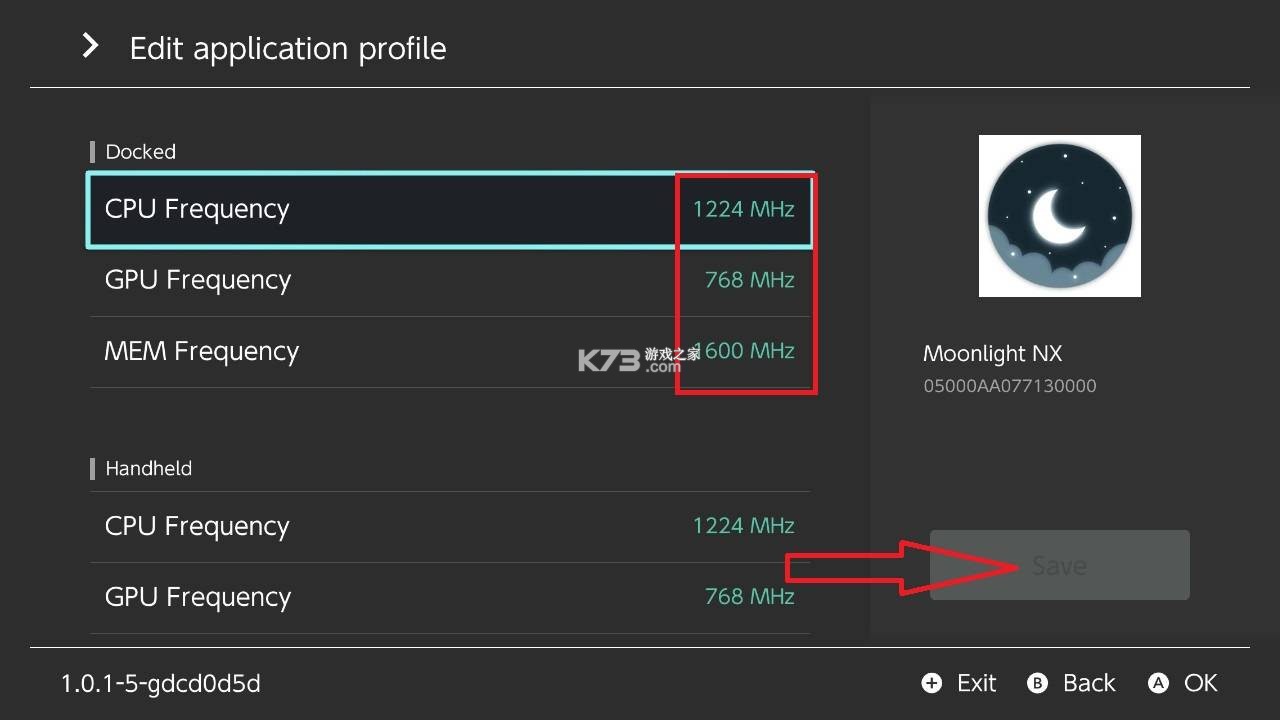Pick the 1600 MHz MEM value setting
The width and height of the screenshot is (1280, 720).
(748, 351)
